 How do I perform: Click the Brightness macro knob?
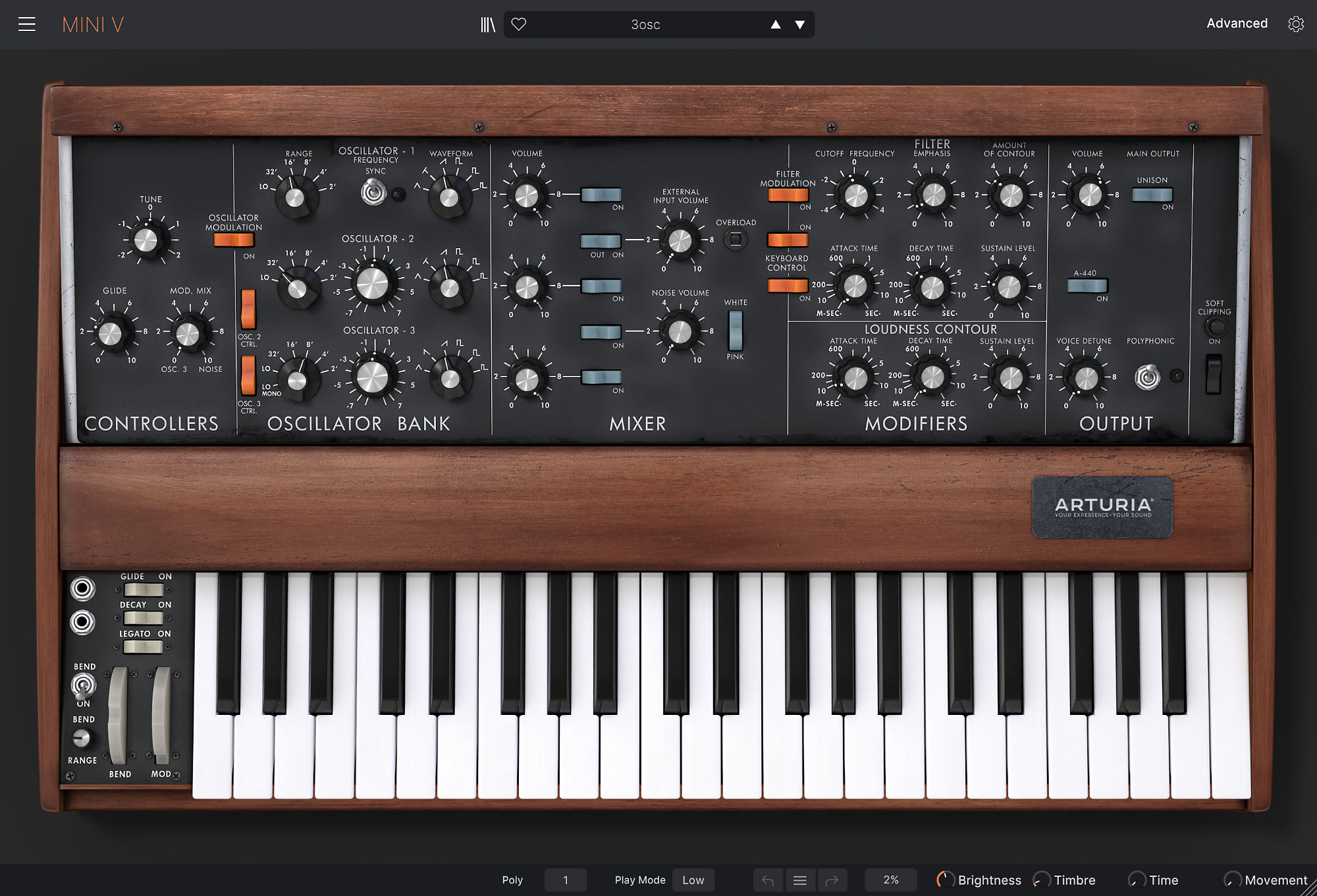tap(946, 880)
